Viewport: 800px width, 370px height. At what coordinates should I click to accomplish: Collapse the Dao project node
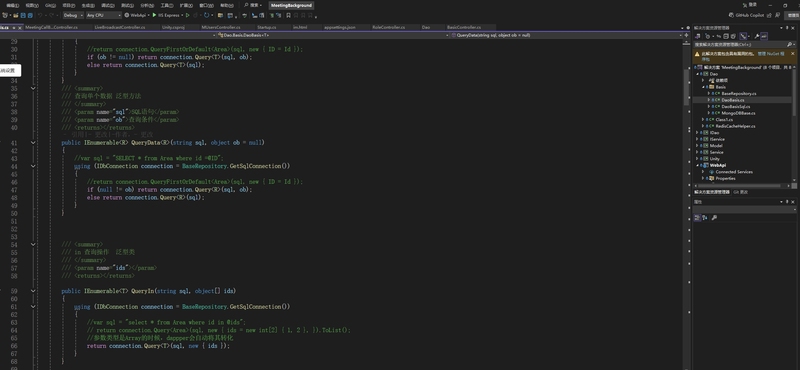697,74
